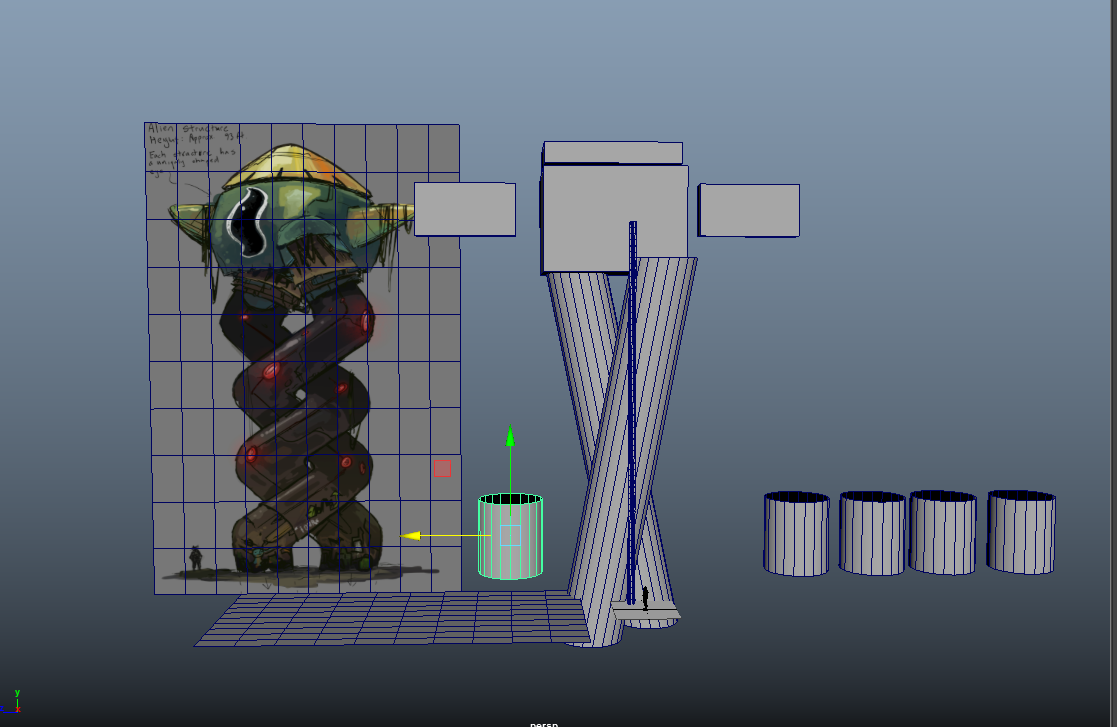1117x727 pixels.
Task: Select the gray box left of the tower head
Action: (x=464, y=209)
